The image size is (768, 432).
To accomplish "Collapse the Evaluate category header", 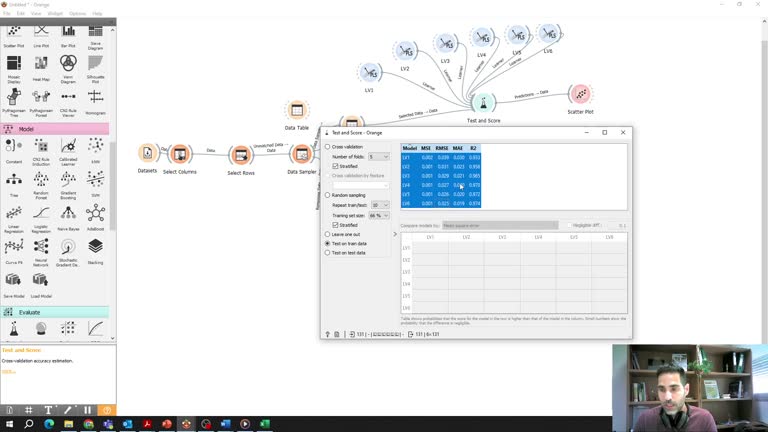I will click(x=55, y=312).
